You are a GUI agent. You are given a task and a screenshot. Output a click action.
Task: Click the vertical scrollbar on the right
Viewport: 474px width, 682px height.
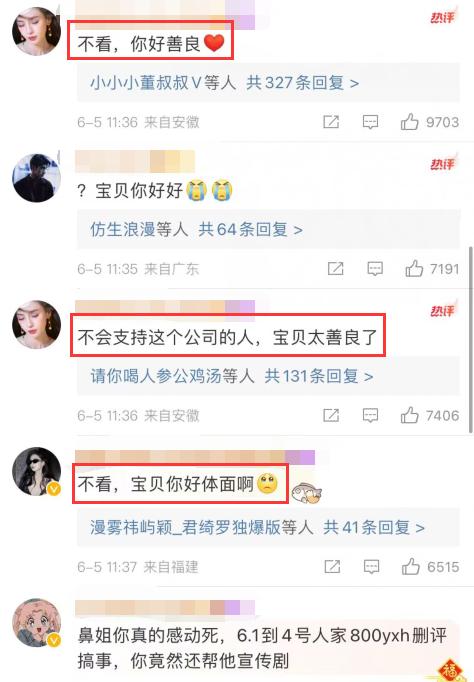click(x=471, y=339)
